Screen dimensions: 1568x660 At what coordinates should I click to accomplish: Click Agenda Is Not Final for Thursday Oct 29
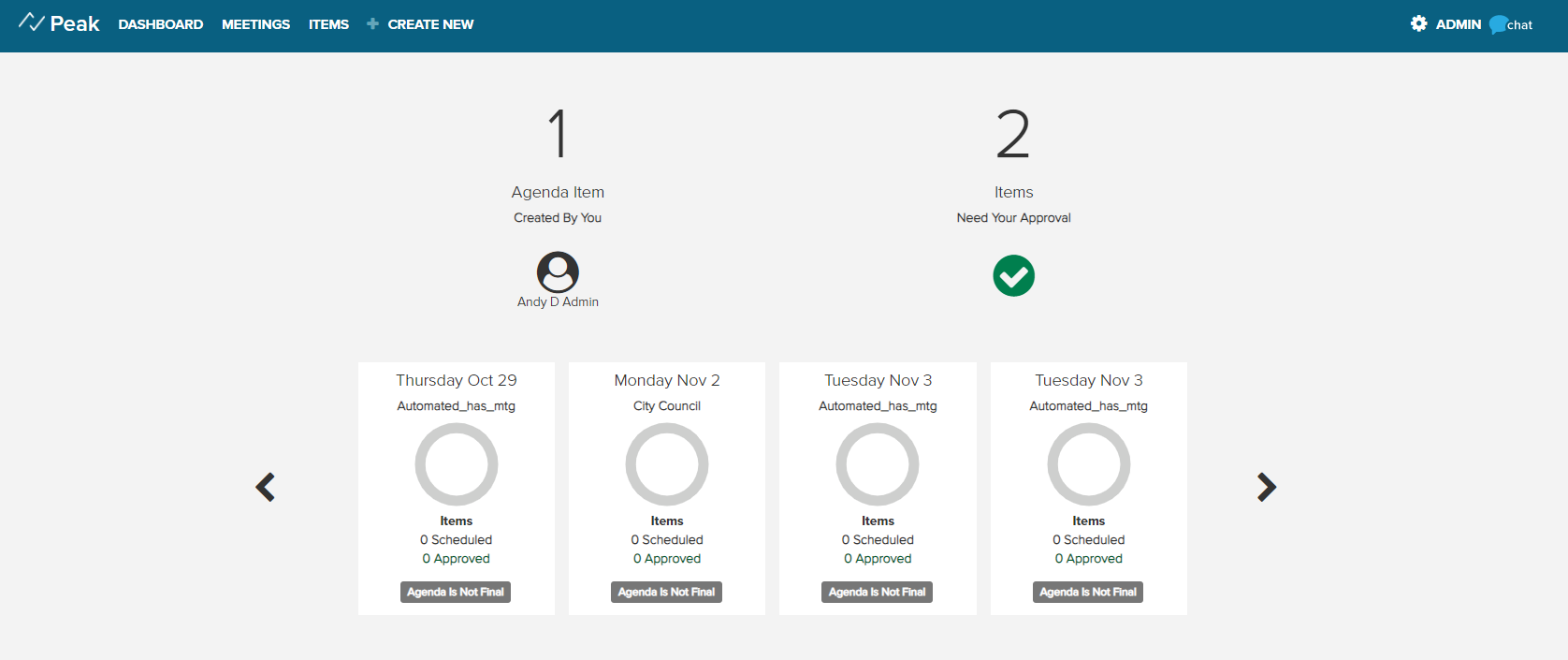click(456, 592)
